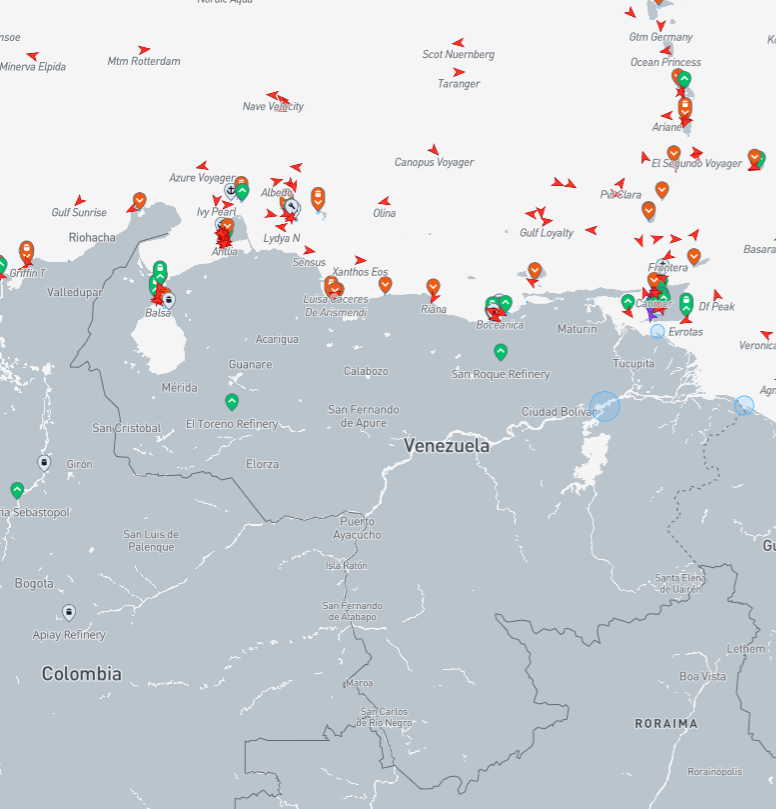
Task: Click the 'Nave Velocity' vessel label
Action: [273, 106]
